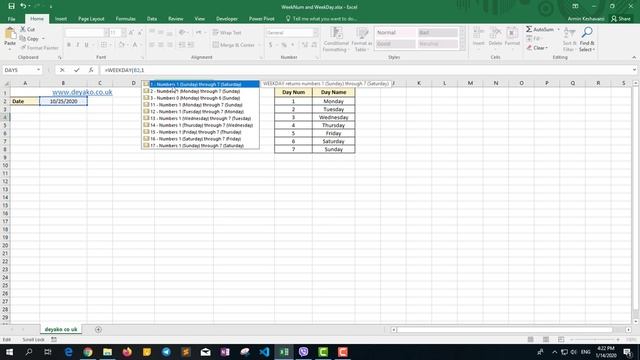The width and height of the screenshot is (640, 360).
Task: Click Format Painter in Clipboard group
Action: (x=39, y=48)
